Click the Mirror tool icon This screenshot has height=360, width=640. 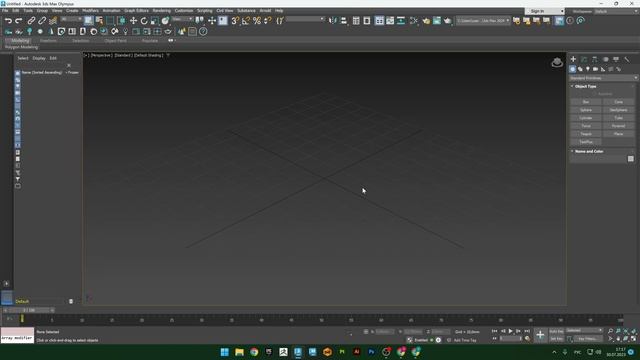pyautogui.click(x=333, y=20)
